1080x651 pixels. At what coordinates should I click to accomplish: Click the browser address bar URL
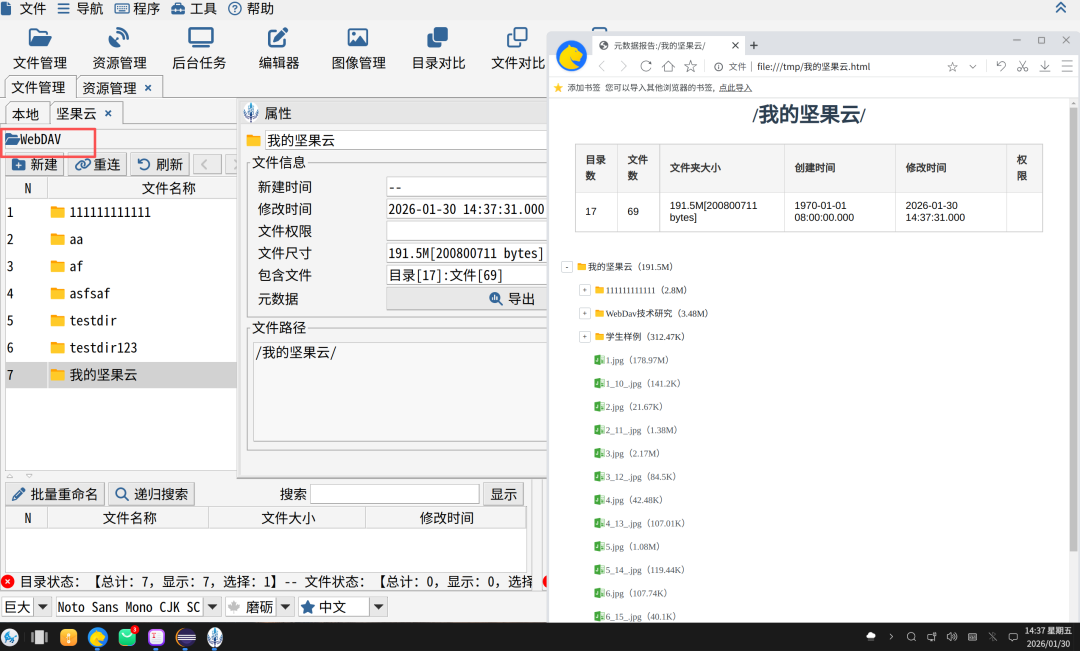pos(813,67)
